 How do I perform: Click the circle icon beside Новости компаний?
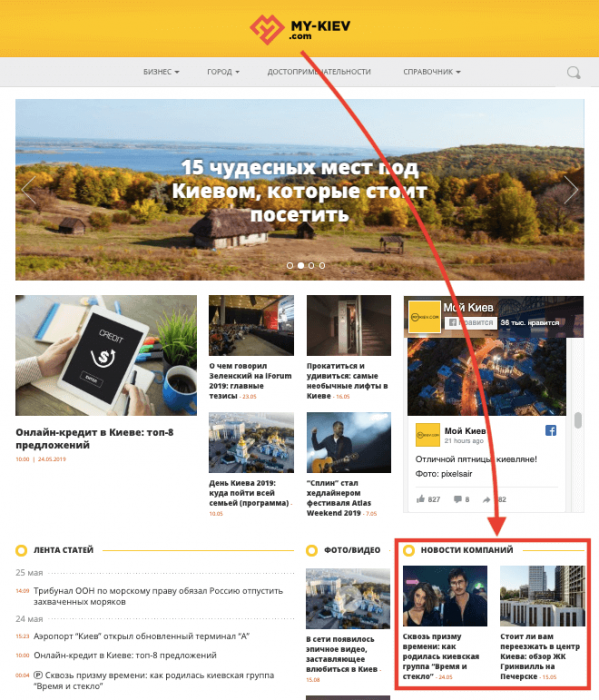click(x=408, y=550)
